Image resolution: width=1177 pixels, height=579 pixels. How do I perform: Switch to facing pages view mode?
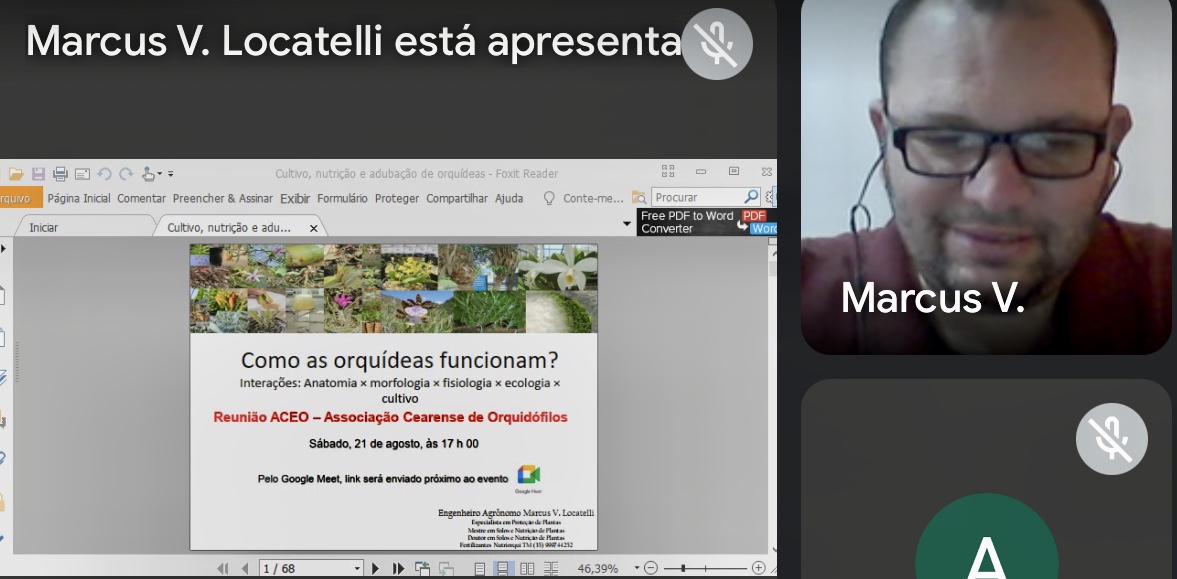click(x=527, y=568)
